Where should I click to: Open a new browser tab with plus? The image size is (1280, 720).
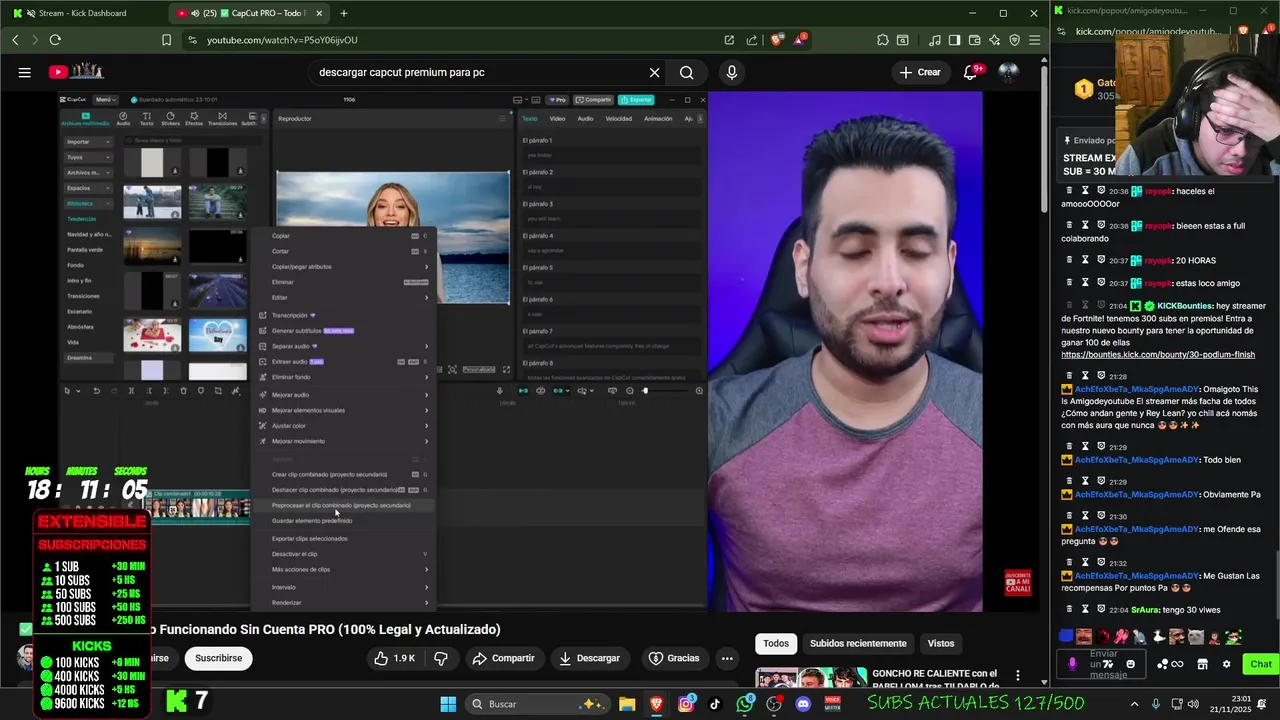click(344, 13)
